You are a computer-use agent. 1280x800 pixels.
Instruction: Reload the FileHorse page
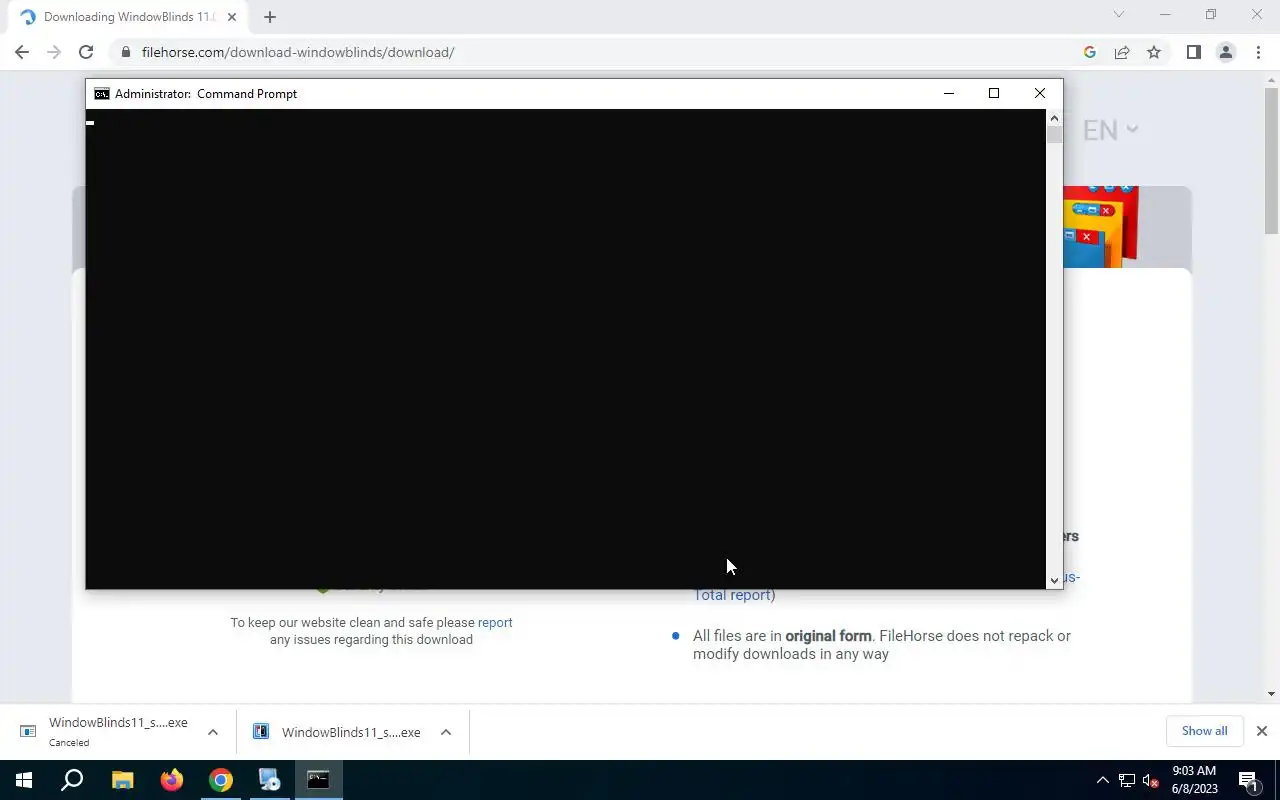[86, 52]
